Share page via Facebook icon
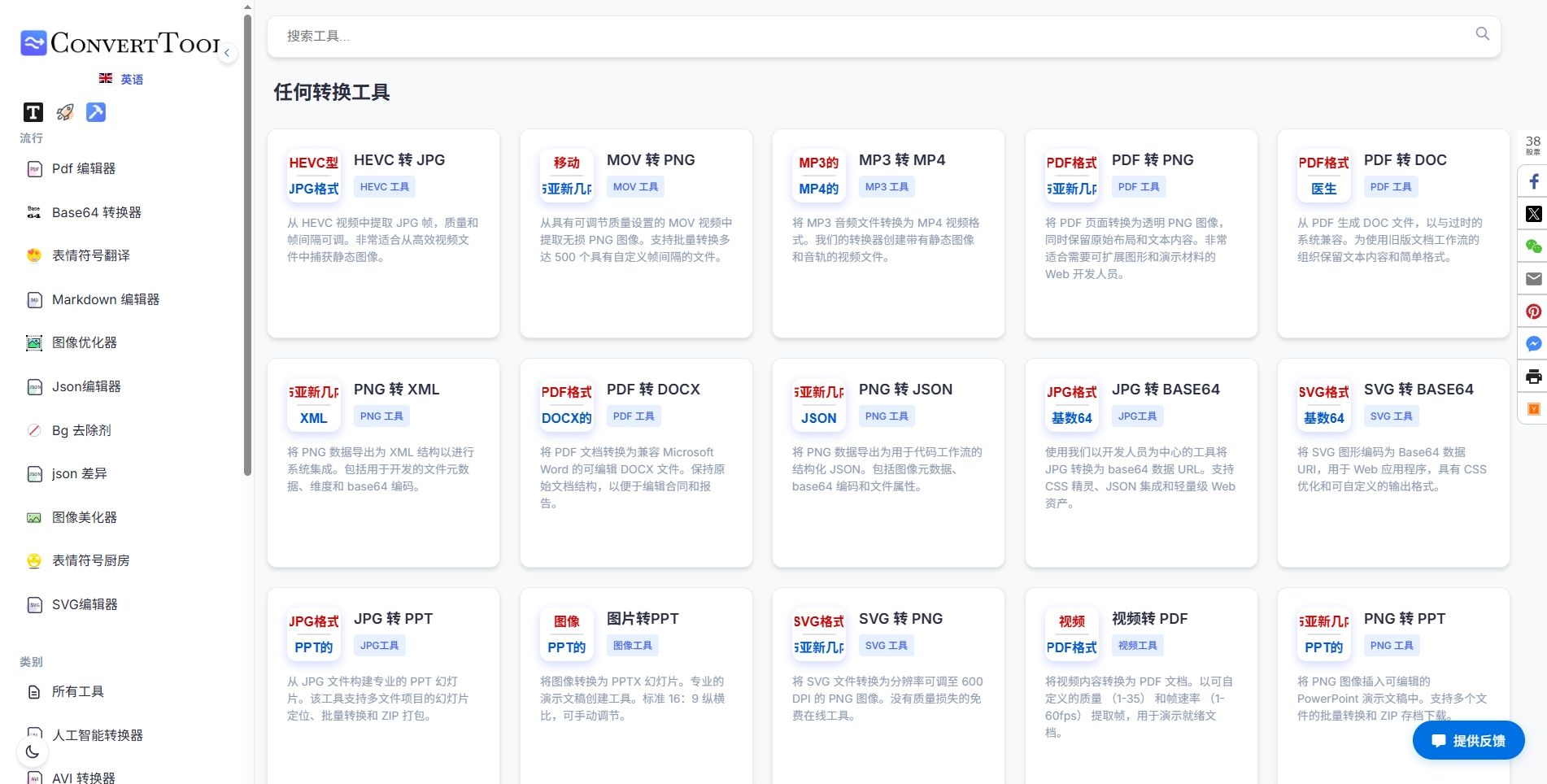This screenshot has height=784, width=1547. 1533,181
